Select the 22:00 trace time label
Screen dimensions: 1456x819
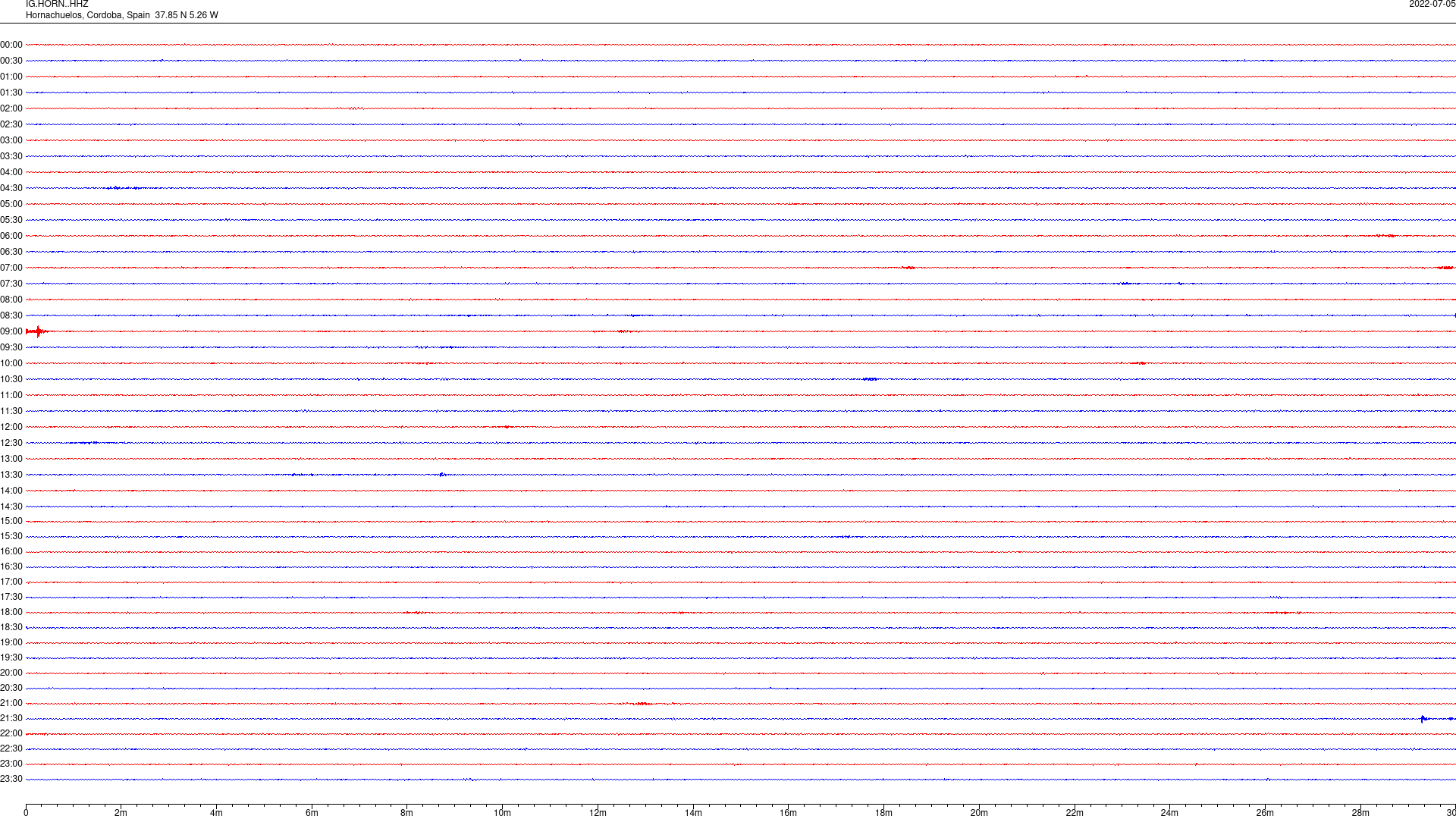pos(11,733)
